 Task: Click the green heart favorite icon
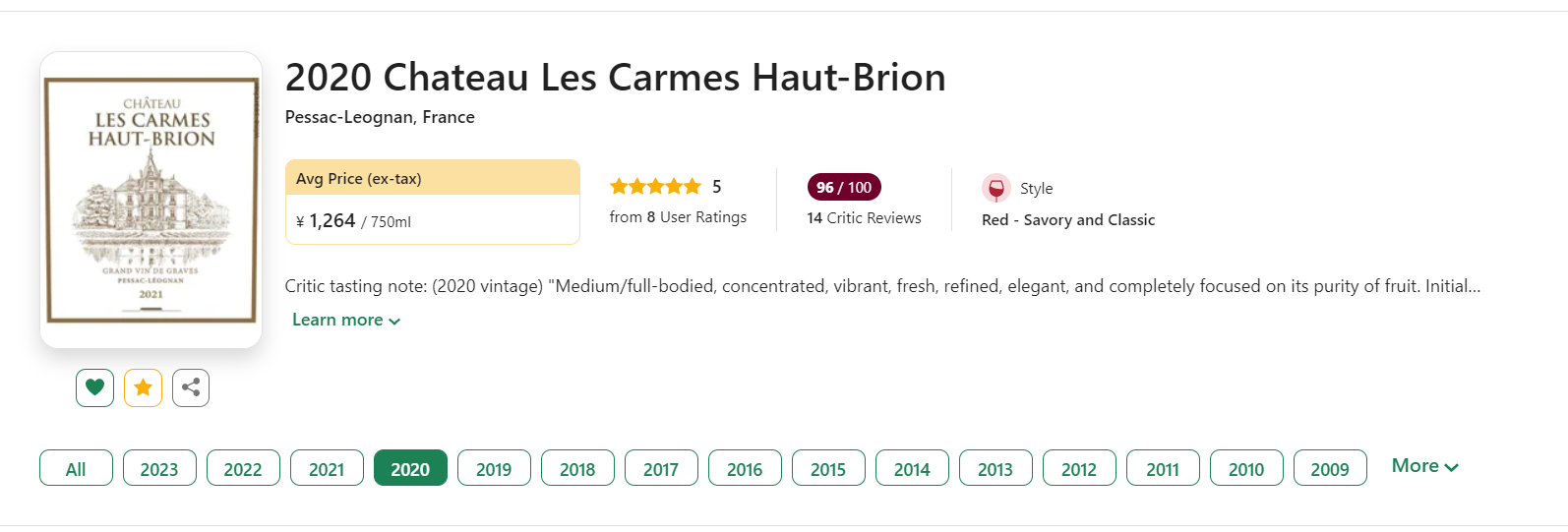click(x=94, y=387)
